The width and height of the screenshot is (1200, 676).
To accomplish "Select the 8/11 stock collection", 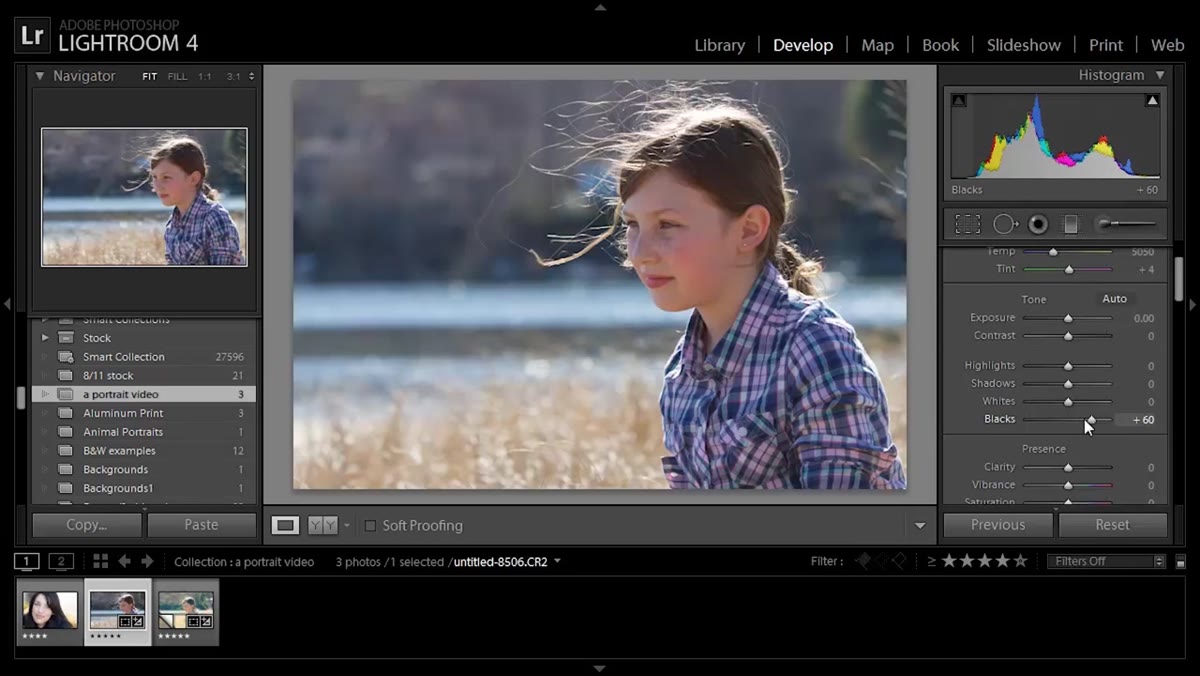I will pyautogui.click(x=144, y=376).
